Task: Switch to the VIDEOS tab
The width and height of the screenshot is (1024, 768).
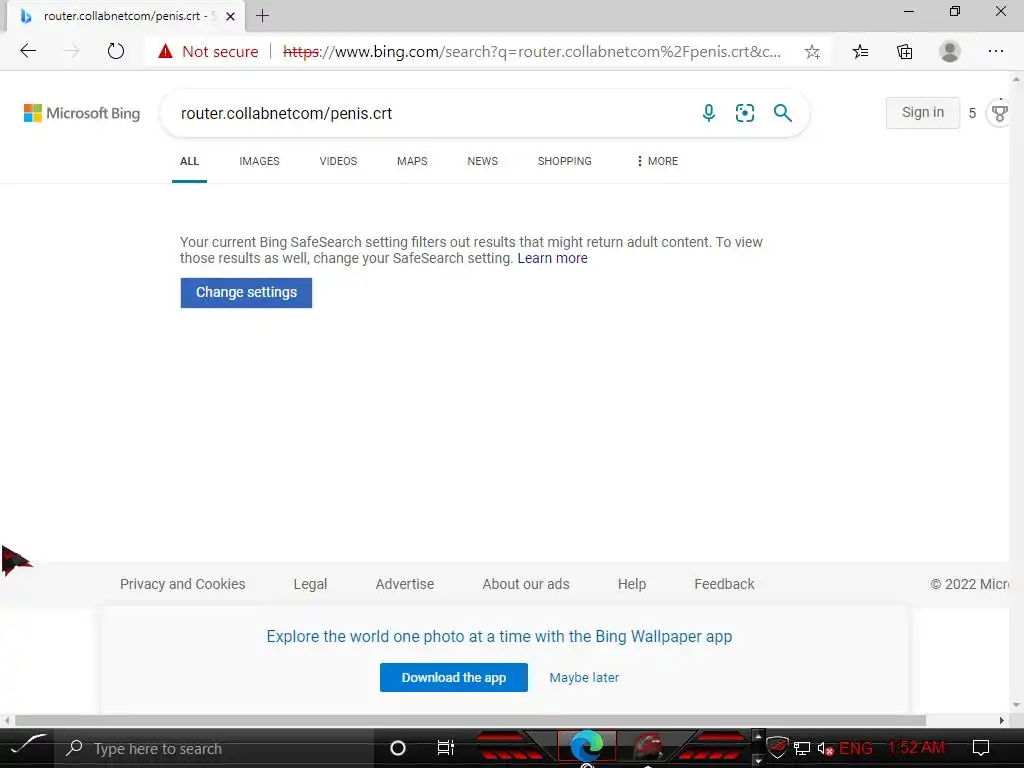Action: (x=338, y=161)
